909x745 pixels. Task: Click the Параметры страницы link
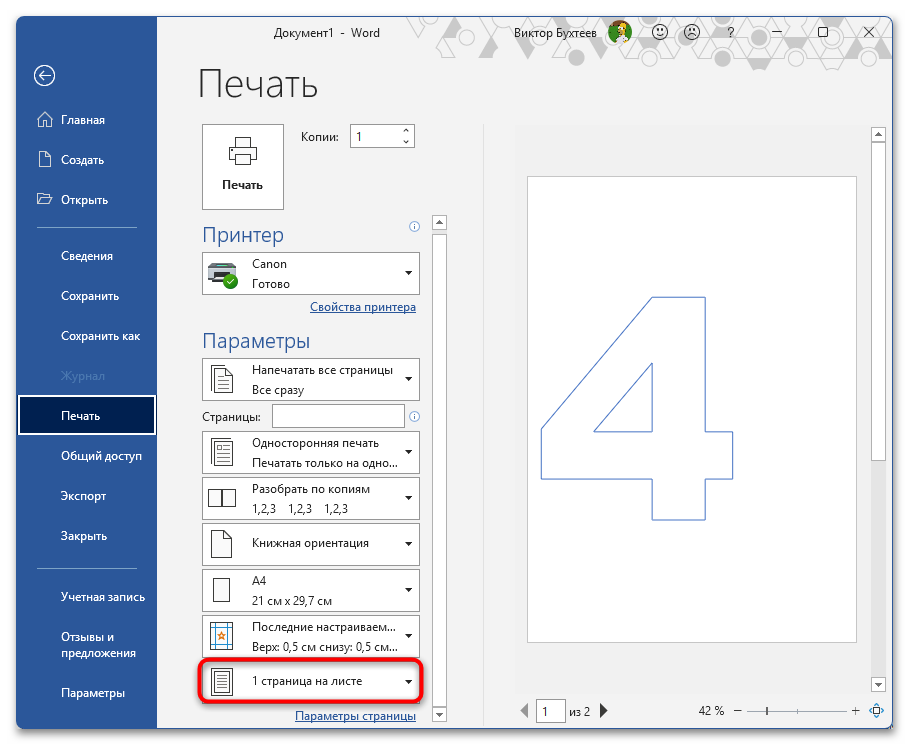[355, 715]
